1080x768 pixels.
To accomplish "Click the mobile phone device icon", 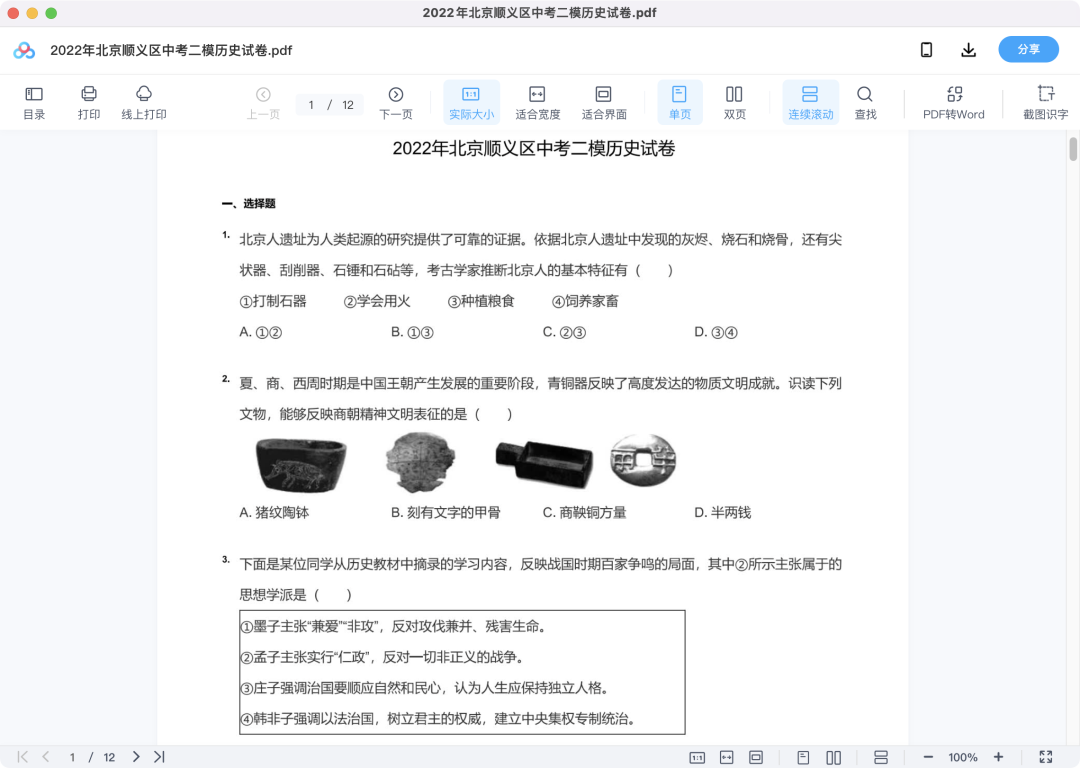I will click(926, 50).
